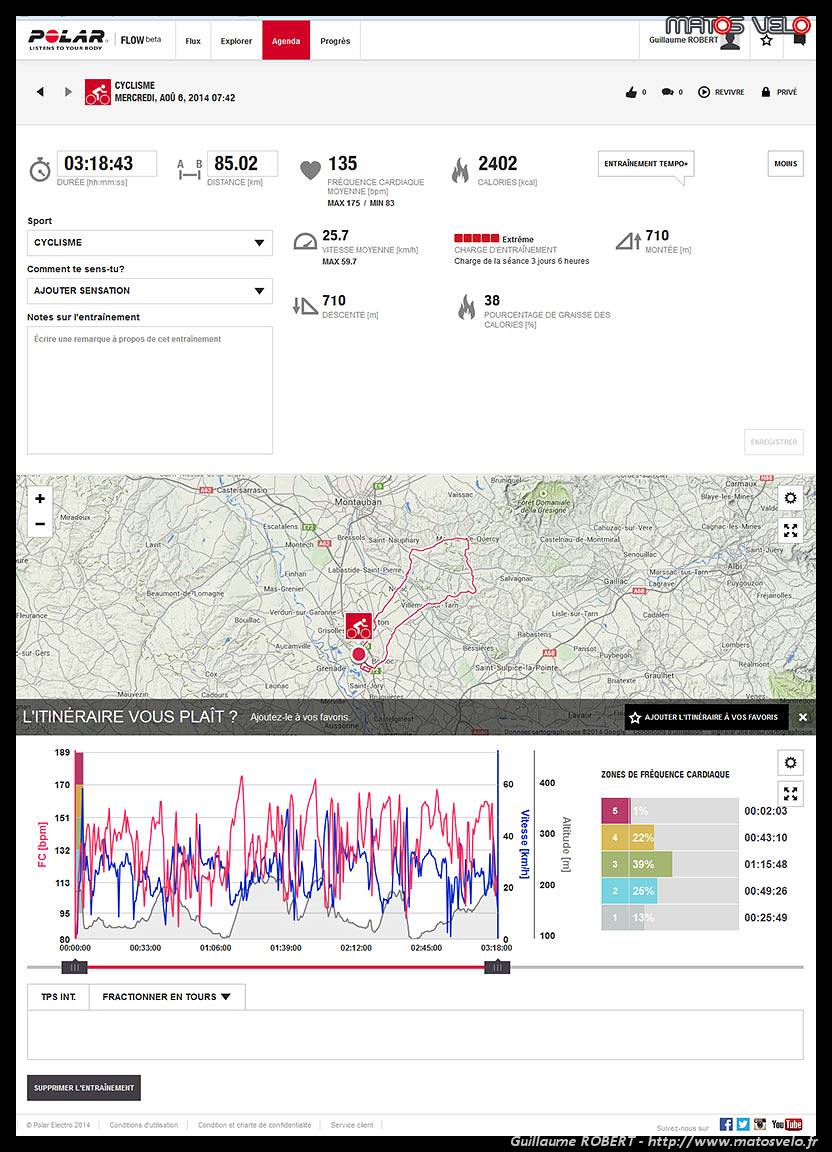Click the Moins button

pos(786,164)
